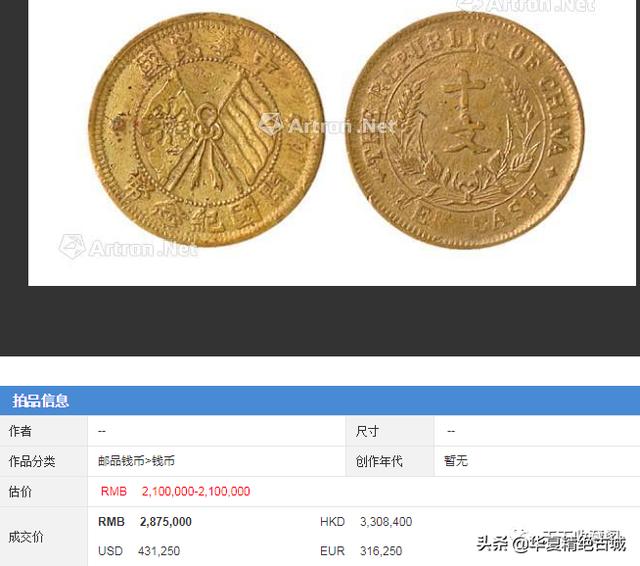The width and height of the screenshot is (640, 566).
Task: Click the EUR 316,250 price value
Action: point(361,551)
